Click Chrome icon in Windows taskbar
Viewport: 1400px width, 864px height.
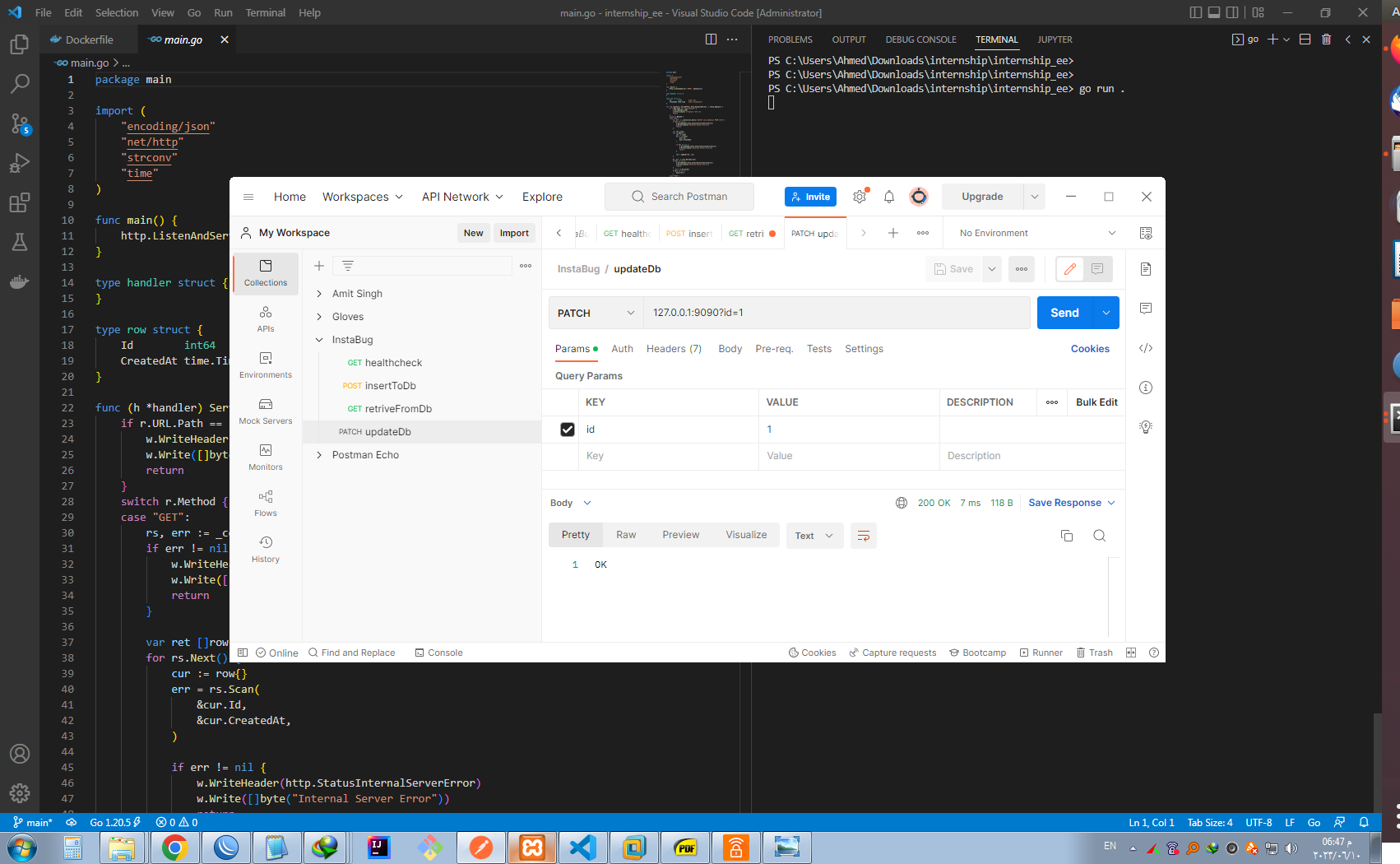[x=174, y=848]
